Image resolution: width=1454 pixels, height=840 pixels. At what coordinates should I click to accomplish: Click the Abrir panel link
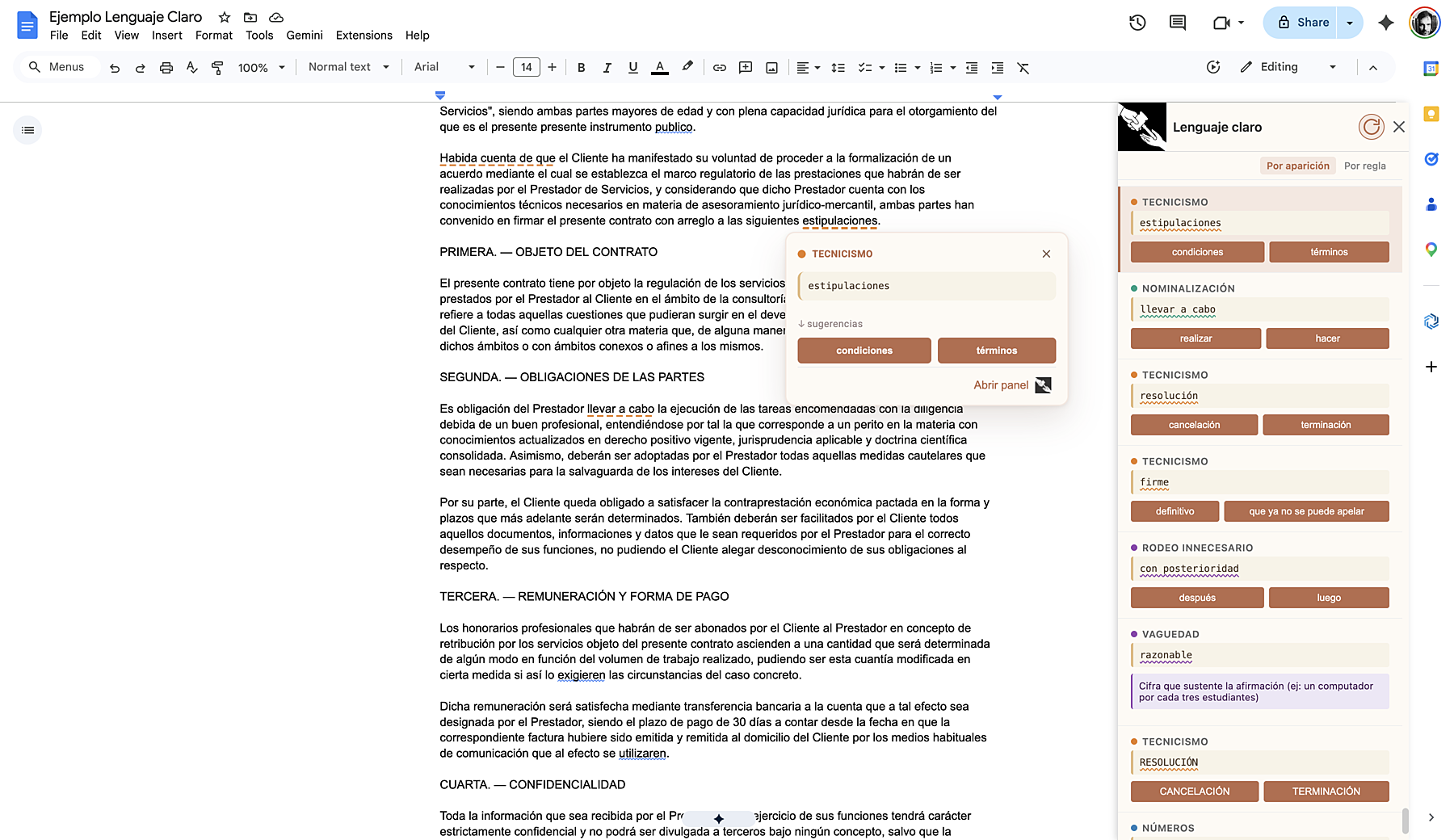1000,385
